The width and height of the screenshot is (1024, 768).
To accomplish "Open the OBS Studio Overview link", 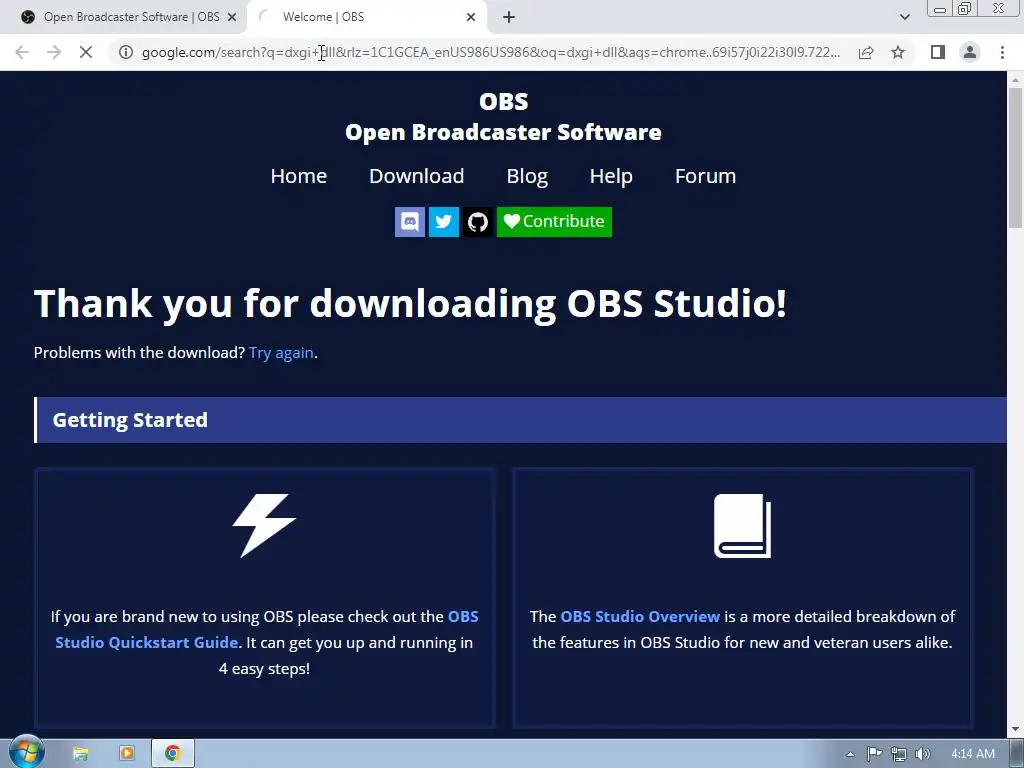I will (640, 616).
